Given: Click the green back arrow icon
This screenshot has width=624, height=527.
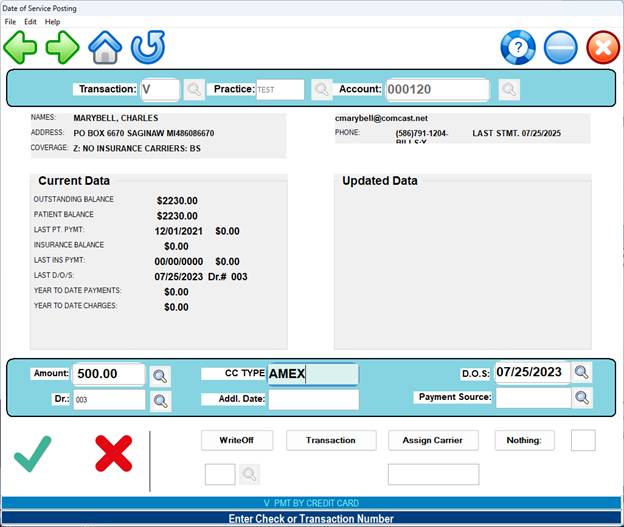Looking at the screenshot, I should click(x=20, y=47).
